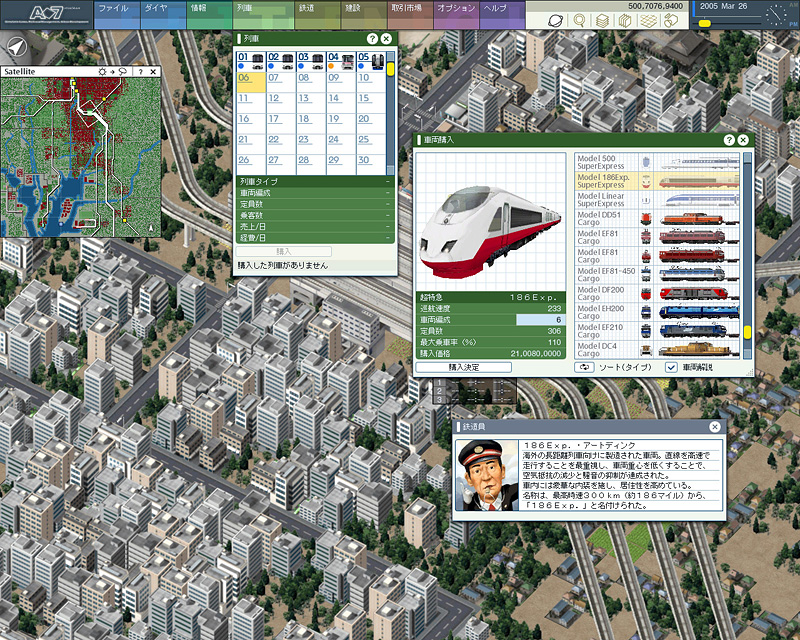Select empty train slot 30
The height and width of the screenshot is (640, 800).
371,164
